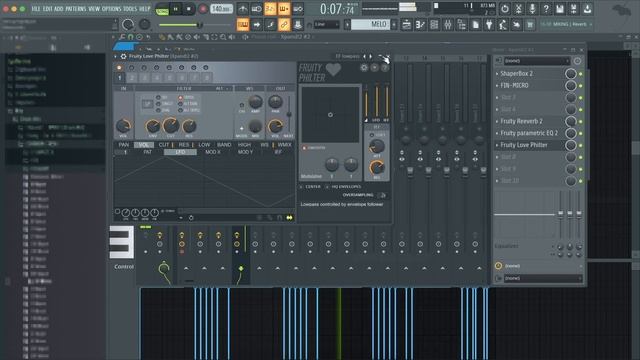This screenshot has width=640, height=360.
Task: Click the save project floppy icon
Action: point(560,9)
